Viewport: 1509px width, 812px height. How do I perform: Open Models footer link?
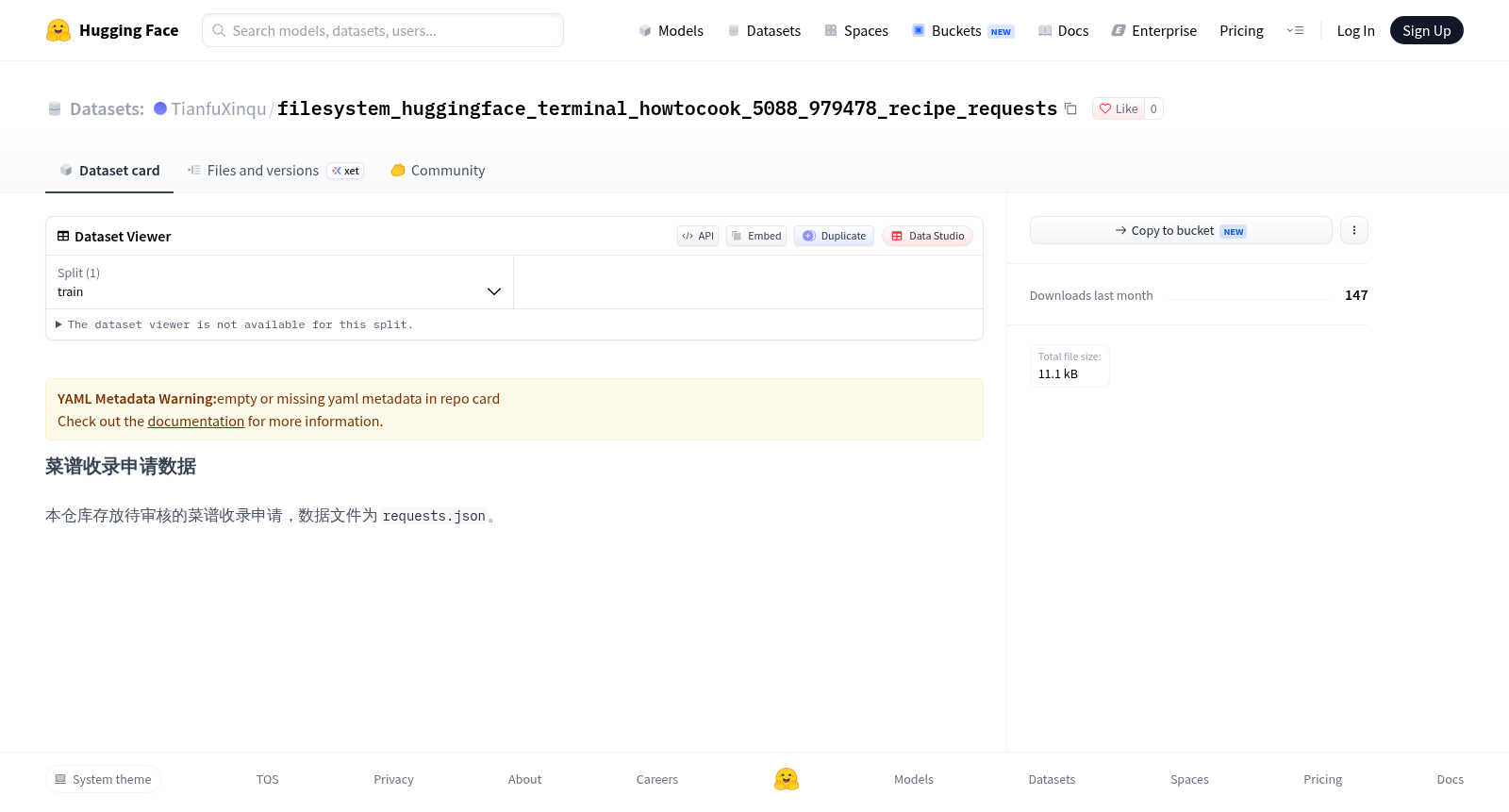(x=914, y=779)
